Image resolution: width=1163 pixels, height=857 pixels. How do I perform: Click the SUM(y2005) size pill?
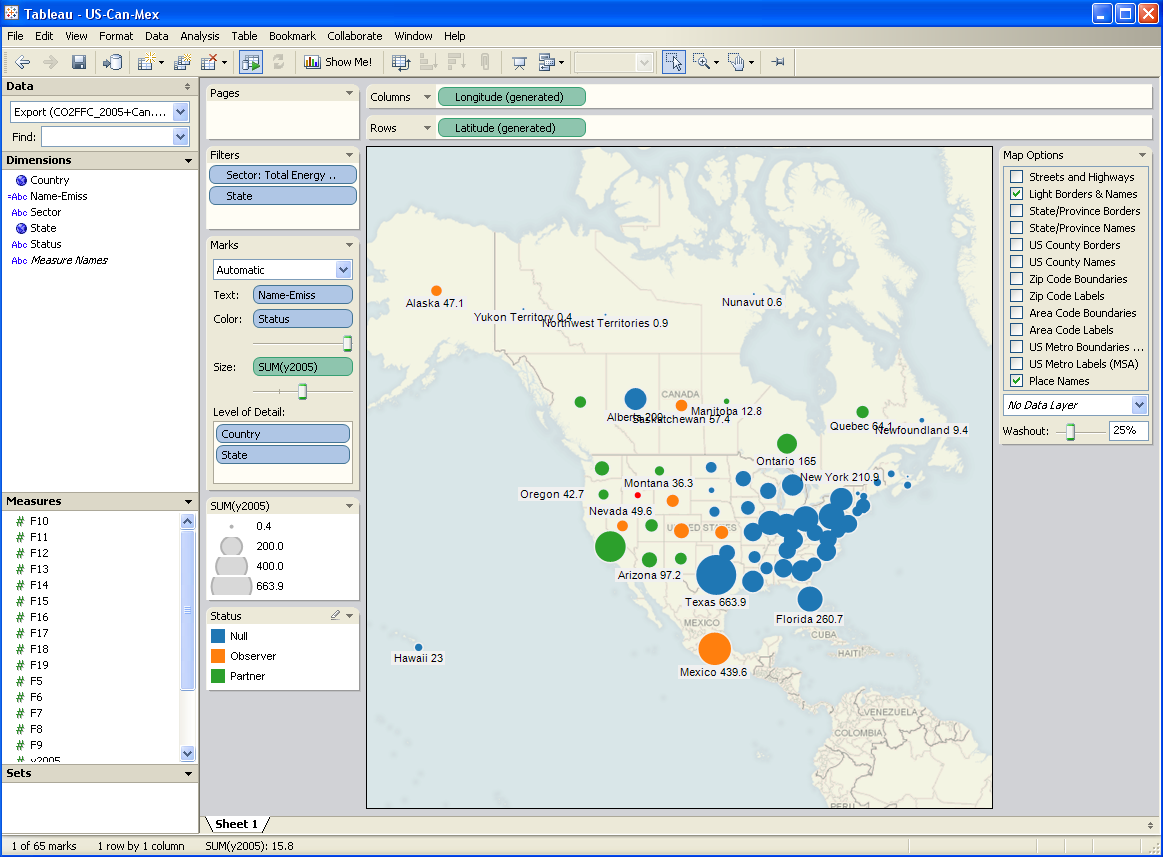tap(303, 367)
